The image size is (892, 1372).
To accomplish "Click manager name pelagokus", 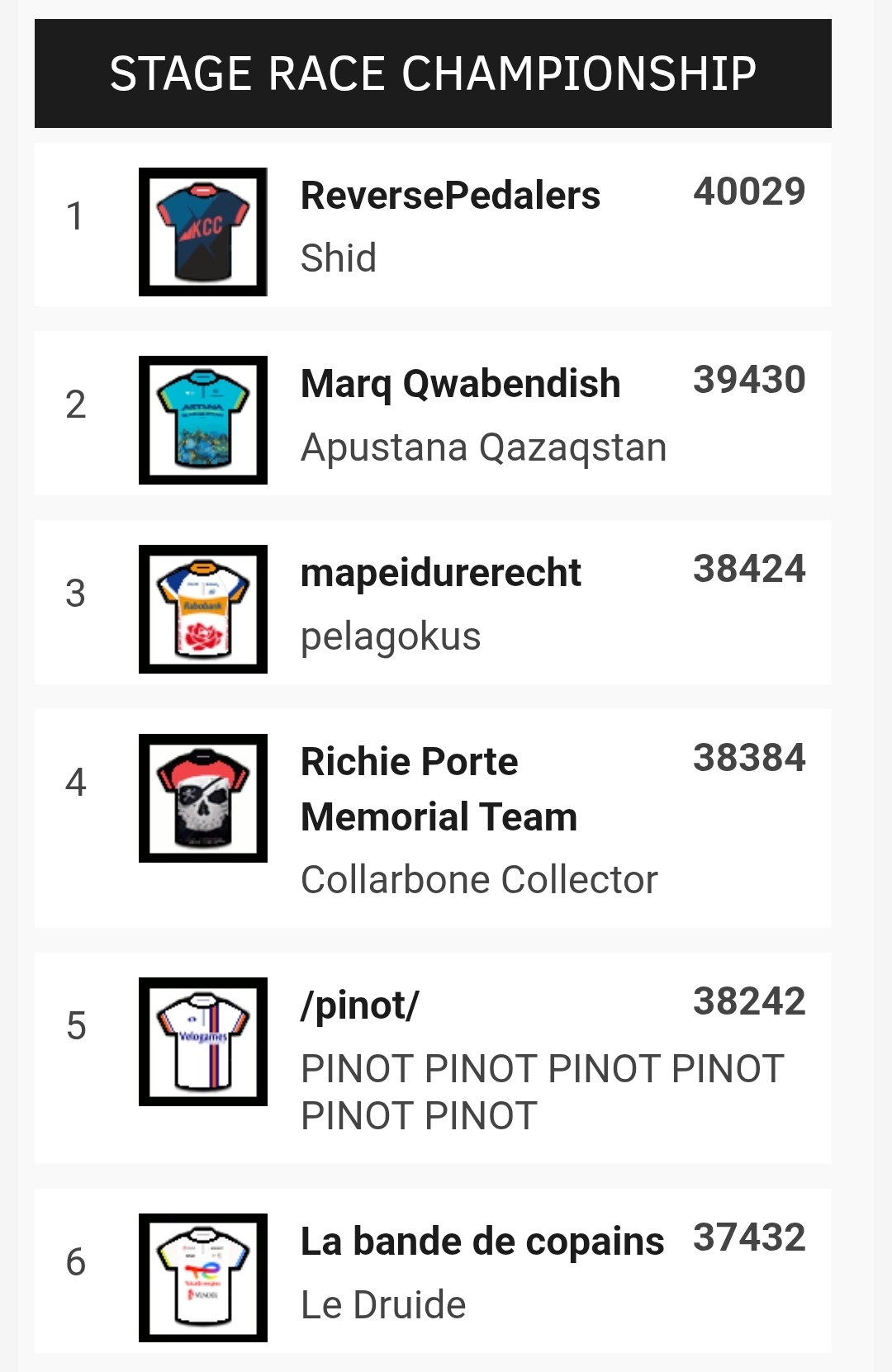I will 390,637.
